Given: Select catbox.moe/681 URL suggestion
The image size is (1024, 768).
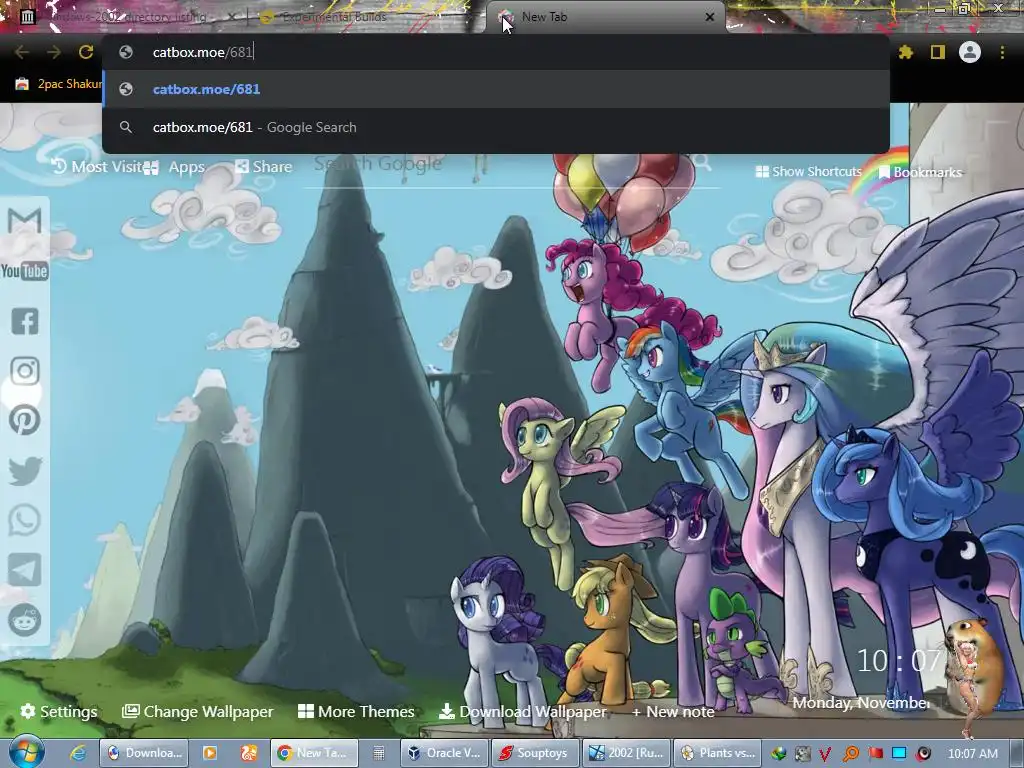Looking at the screenshot, I should [496, 89].
